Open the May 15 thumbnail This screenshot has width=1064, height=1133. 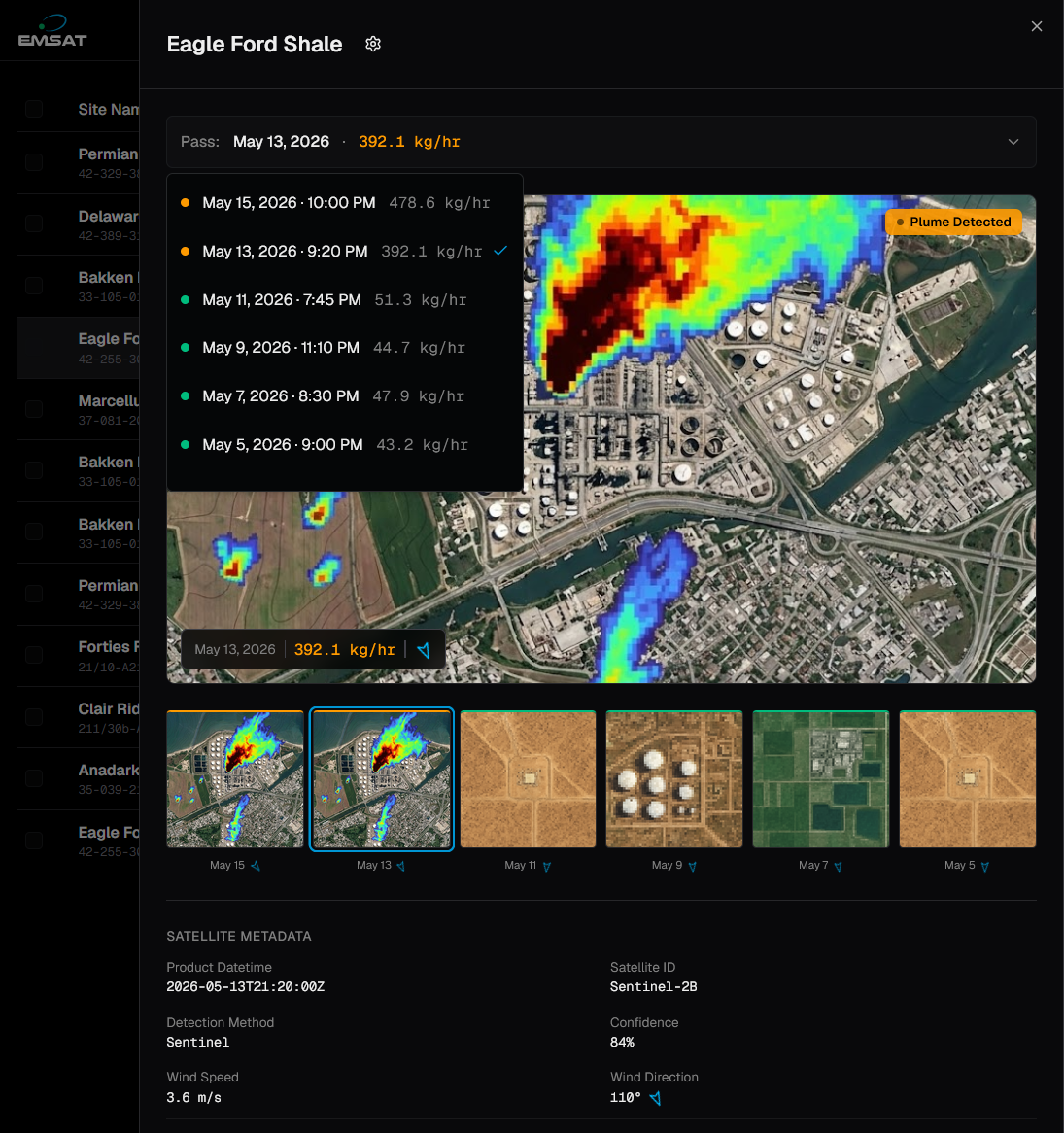click(235, 779)
